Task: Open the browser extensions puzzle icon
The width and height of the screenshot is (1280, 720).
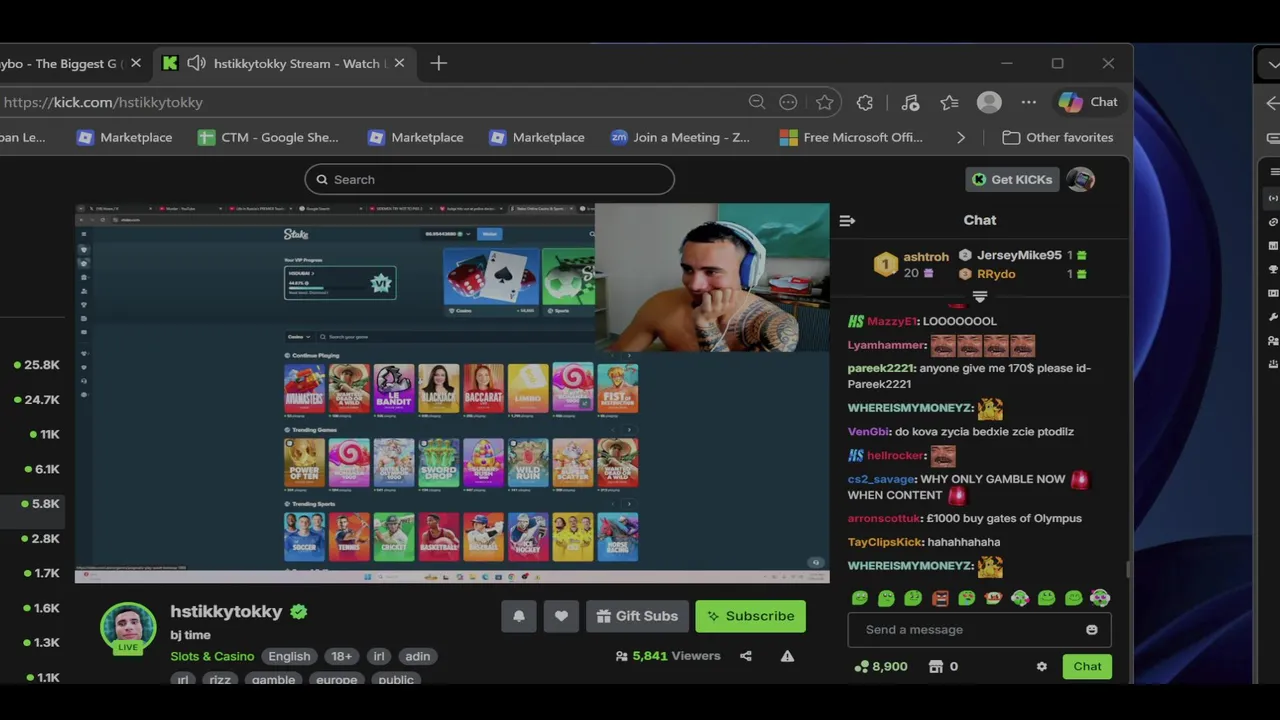Action: pyautogui.click(x=865, y=102)
